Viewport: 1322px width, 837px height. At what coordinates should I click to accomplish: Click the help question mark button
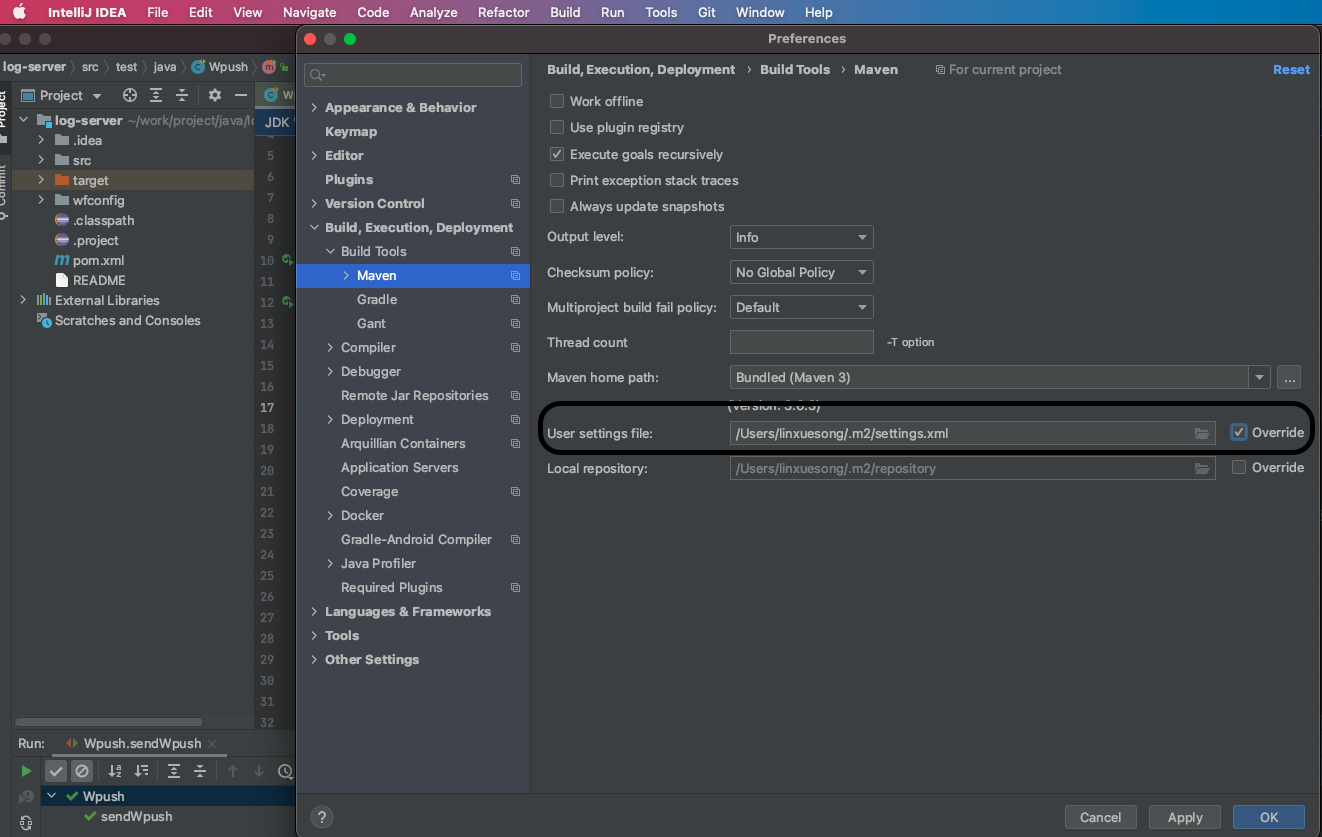[x=321, y=817]
